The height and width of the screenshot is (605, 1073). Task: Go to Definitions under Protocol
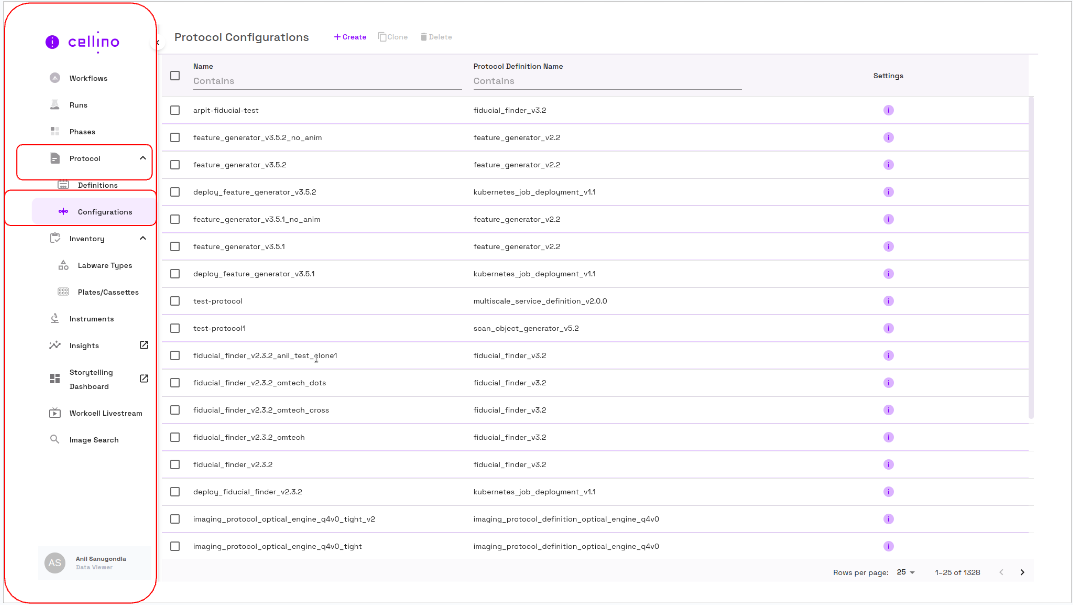pos(97,185)
